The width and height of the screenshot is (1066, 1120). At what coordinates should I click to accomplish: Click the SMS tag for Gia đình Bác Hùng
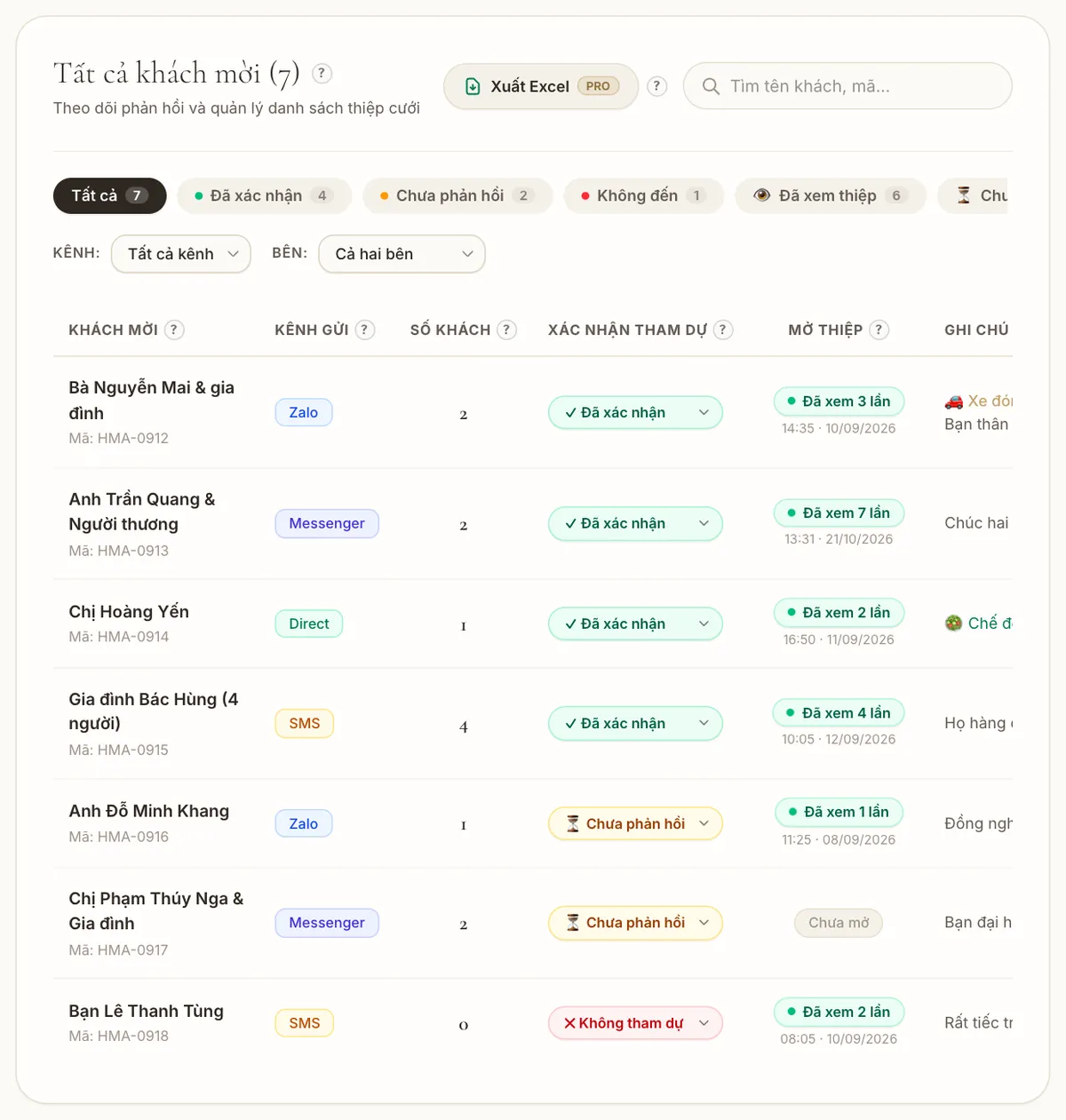tap(305, 724)
